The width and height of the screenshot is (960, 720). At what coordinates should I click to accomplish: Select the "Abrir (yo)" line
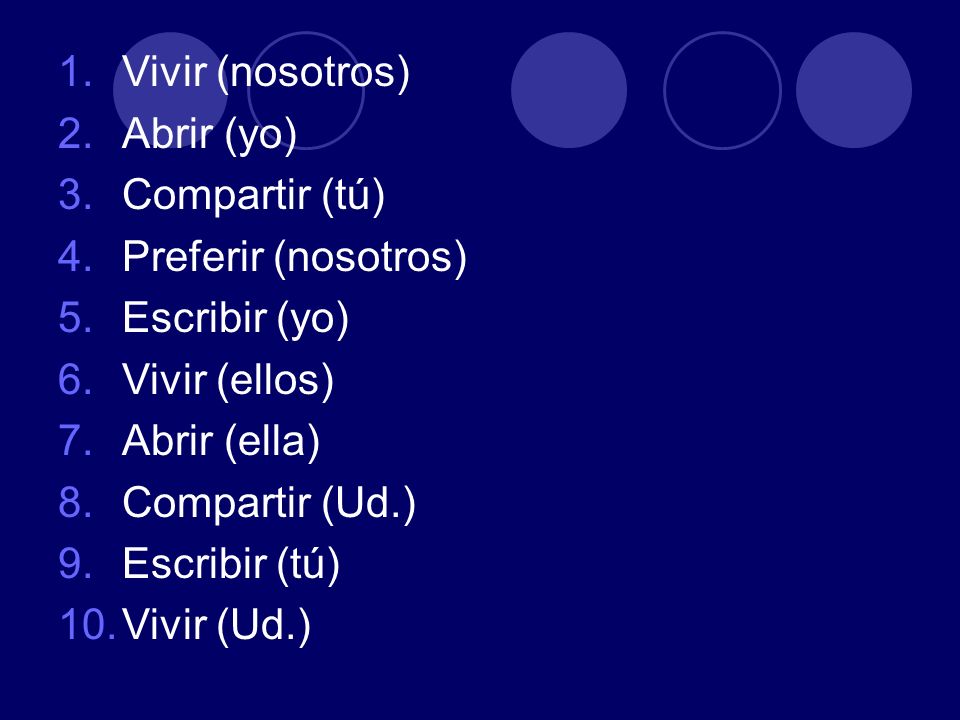tap(209, 134)
